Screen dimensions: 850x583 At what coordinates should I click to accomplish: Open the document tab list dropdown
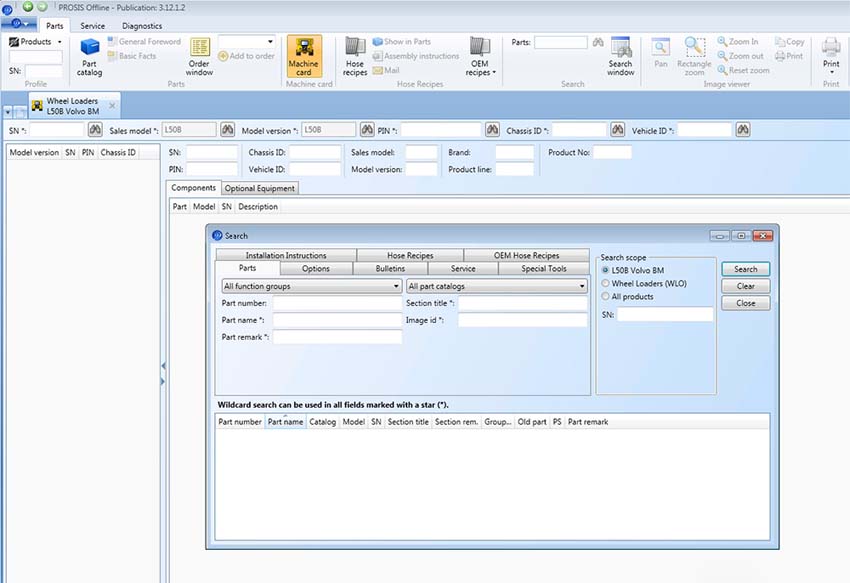click(8, 112)
